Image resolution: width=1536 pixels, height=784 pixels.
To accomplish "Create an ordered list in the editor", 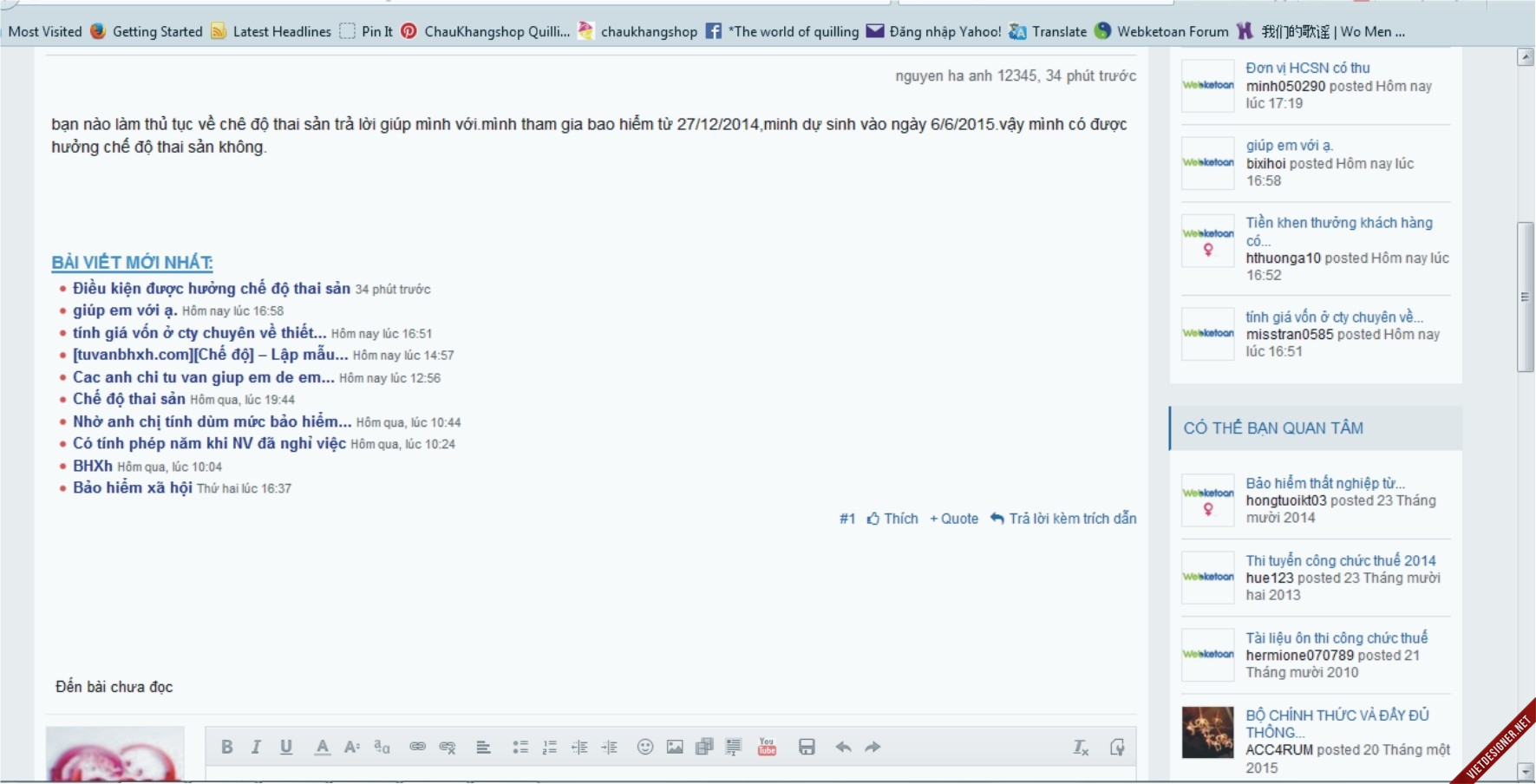I will click(550, 746).
